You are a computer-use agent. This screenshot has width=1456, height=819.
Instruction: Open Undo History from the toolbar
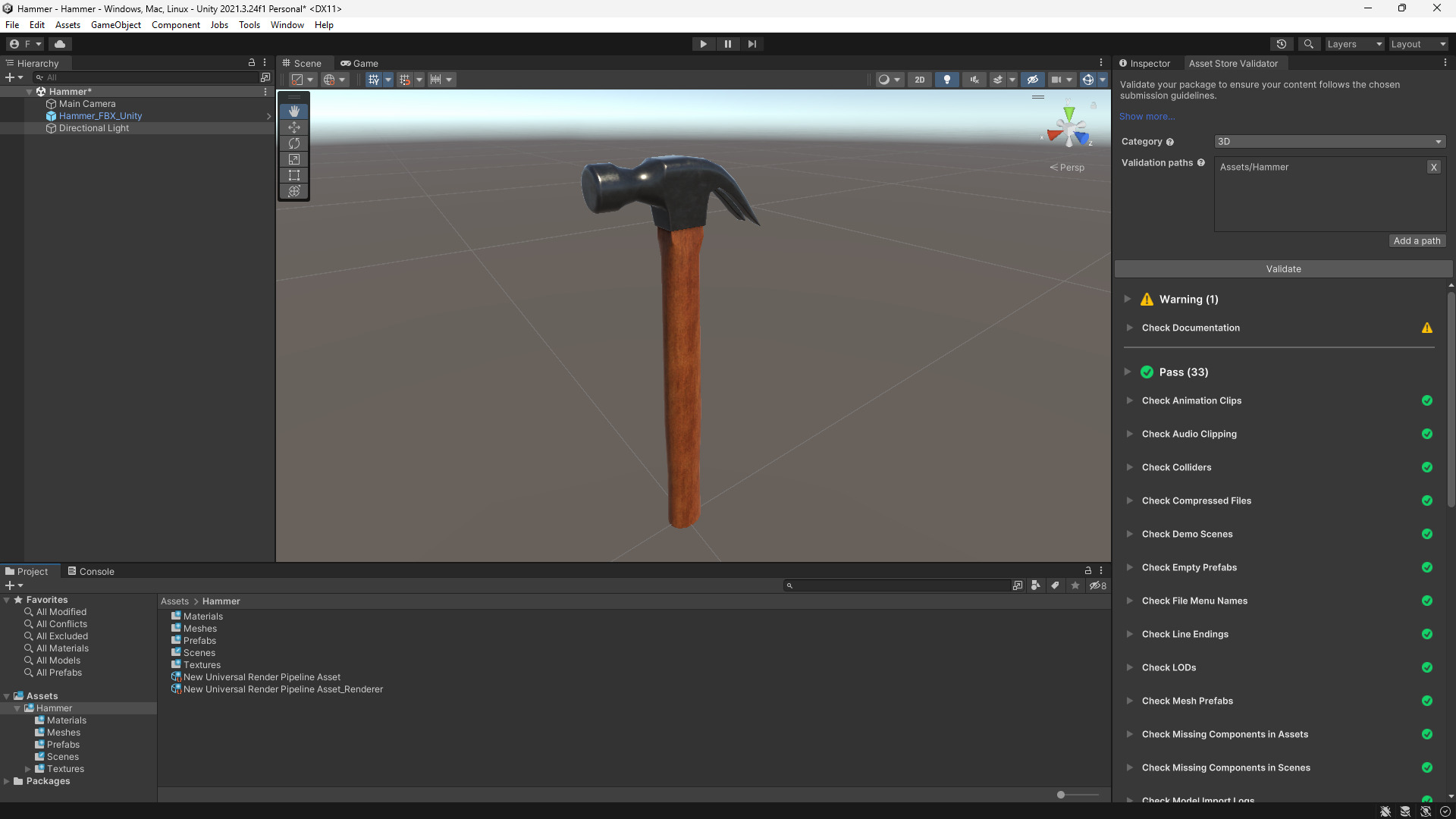(1282, 44)
